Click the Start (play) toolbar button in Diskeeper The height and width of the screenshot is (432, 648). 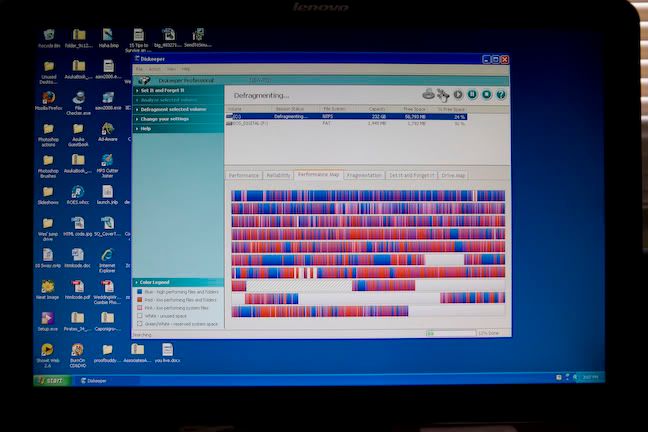[458, 95]
